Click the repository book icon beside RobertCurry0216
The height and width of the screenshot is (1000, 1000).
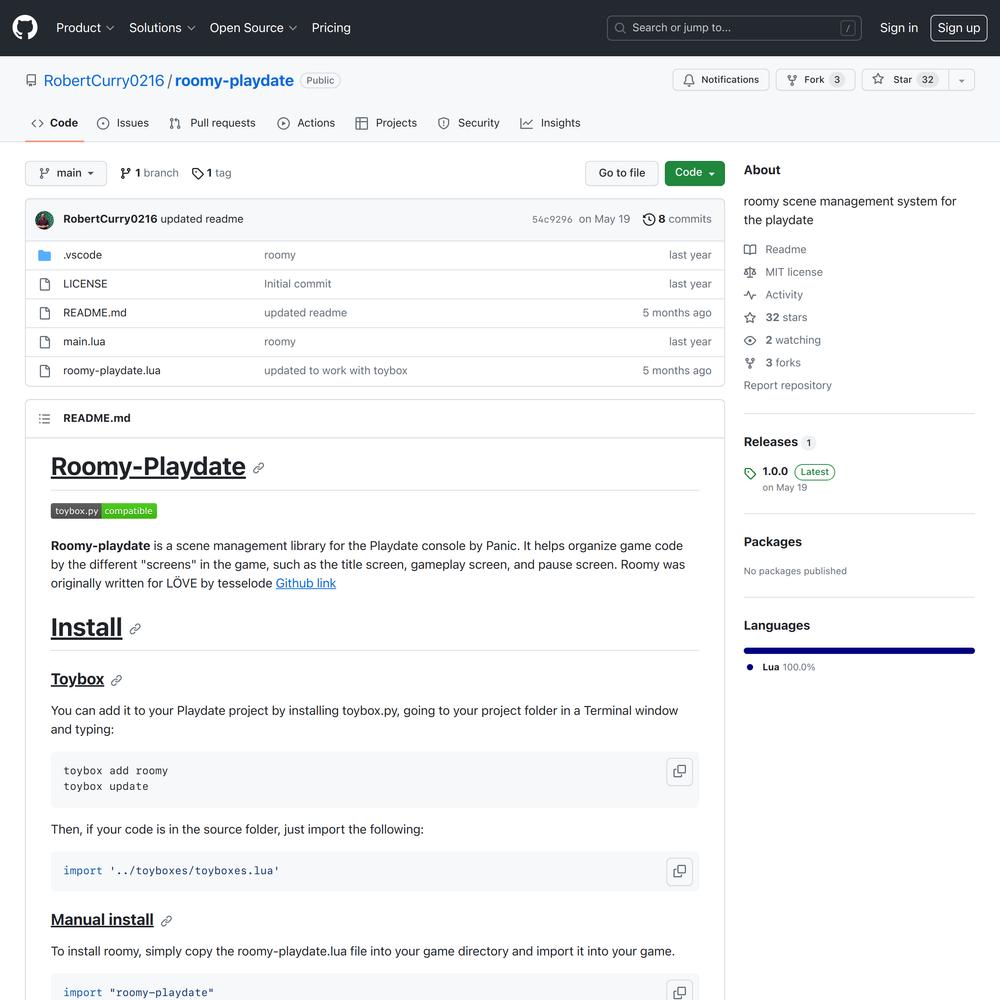(31, 80)
